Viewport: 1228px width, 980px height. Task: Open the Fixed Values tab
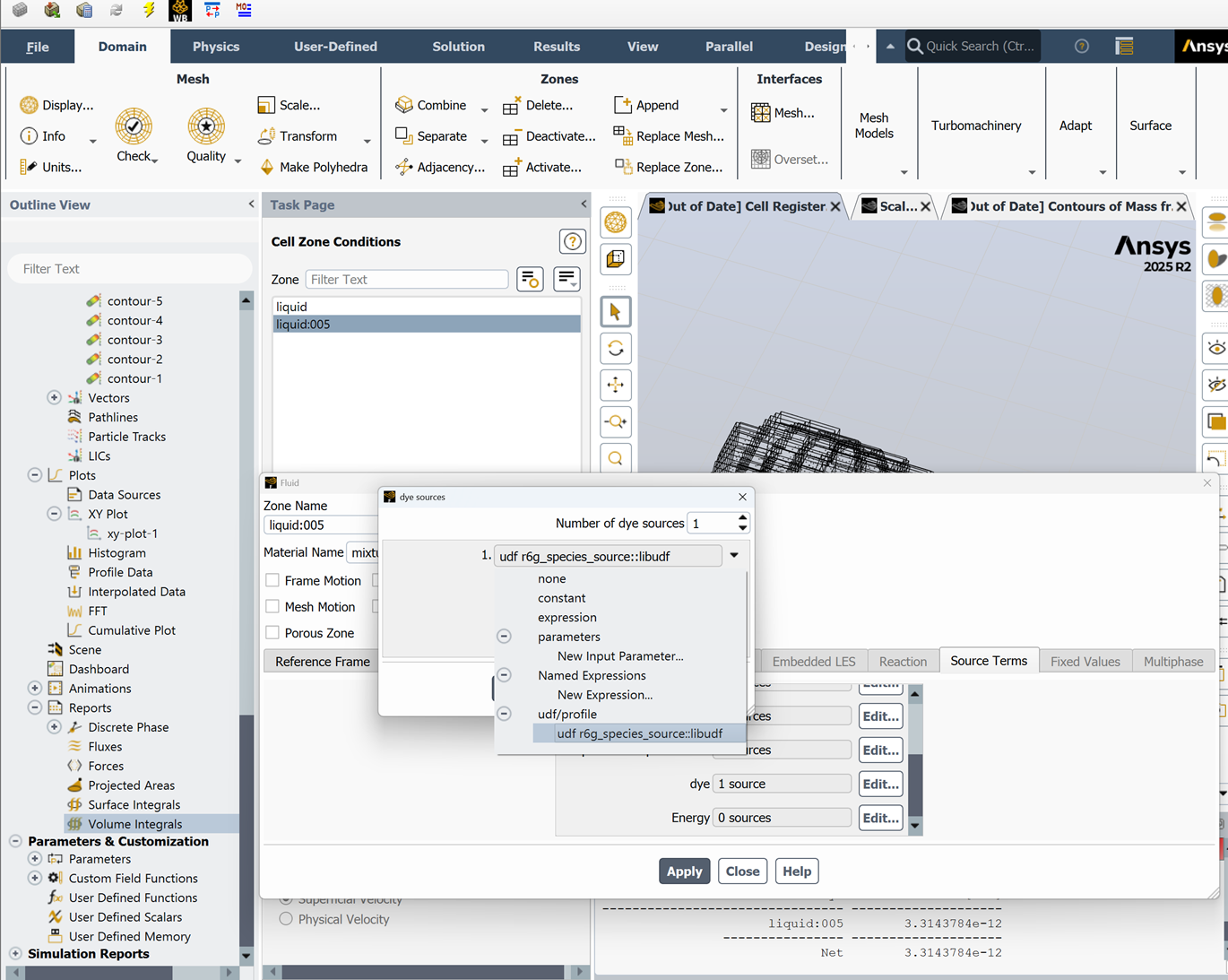(x=1085, y=662)
